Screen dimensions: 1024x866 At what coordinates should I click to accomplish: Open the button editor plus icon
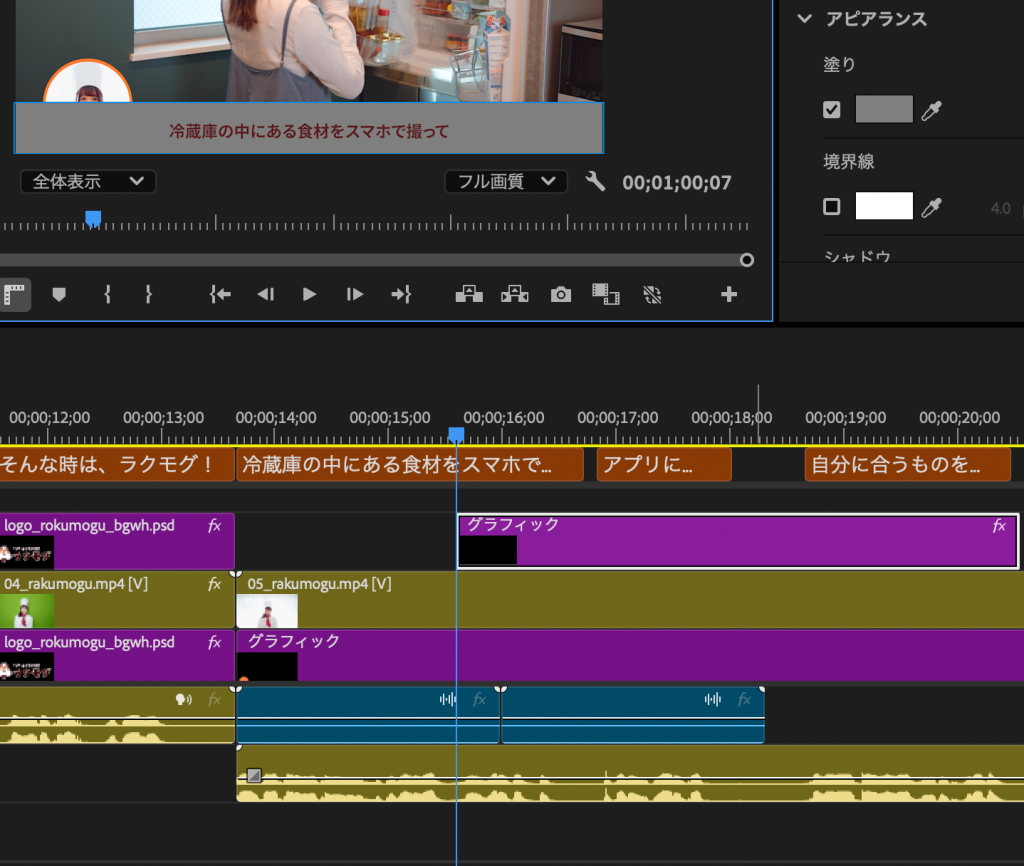(729, 294)
